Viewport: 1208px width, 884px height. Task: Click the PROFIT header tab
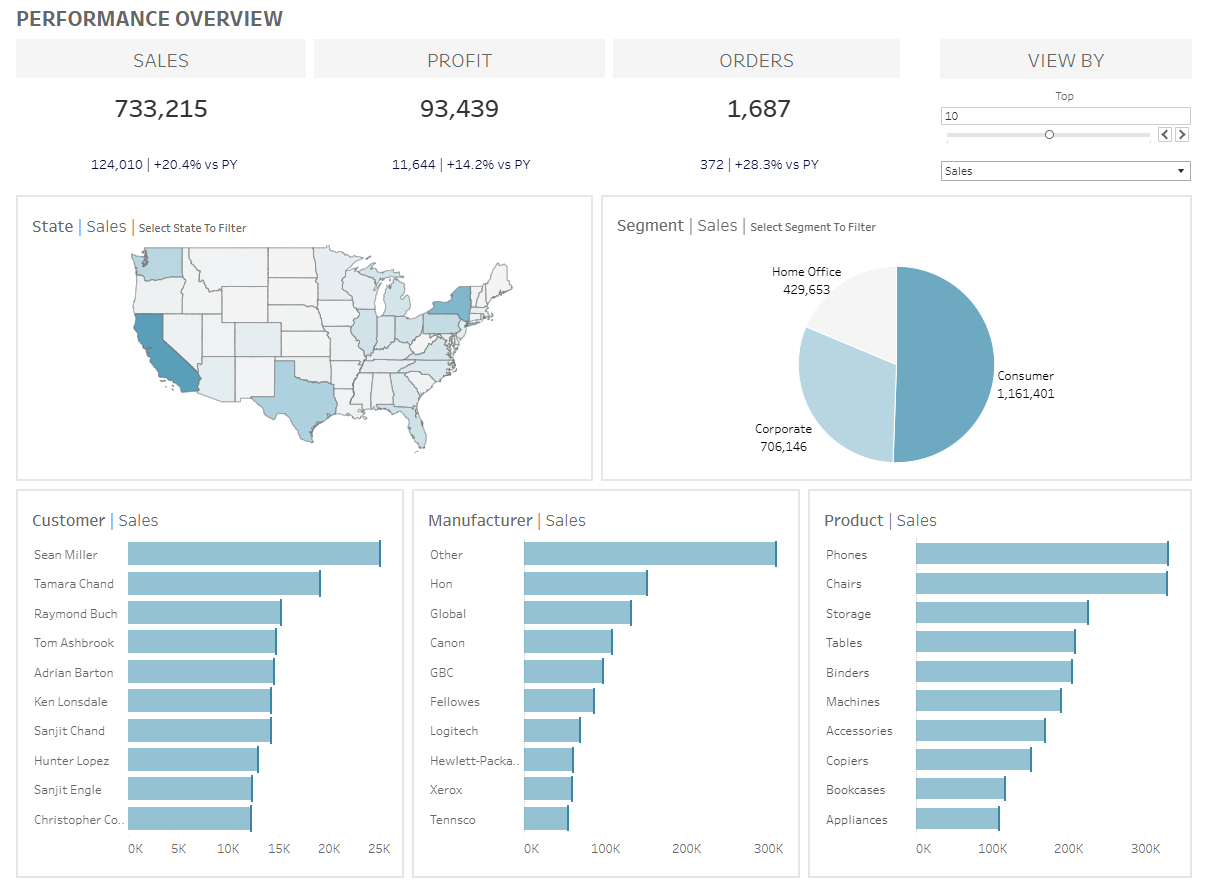[x=459, y=59]
